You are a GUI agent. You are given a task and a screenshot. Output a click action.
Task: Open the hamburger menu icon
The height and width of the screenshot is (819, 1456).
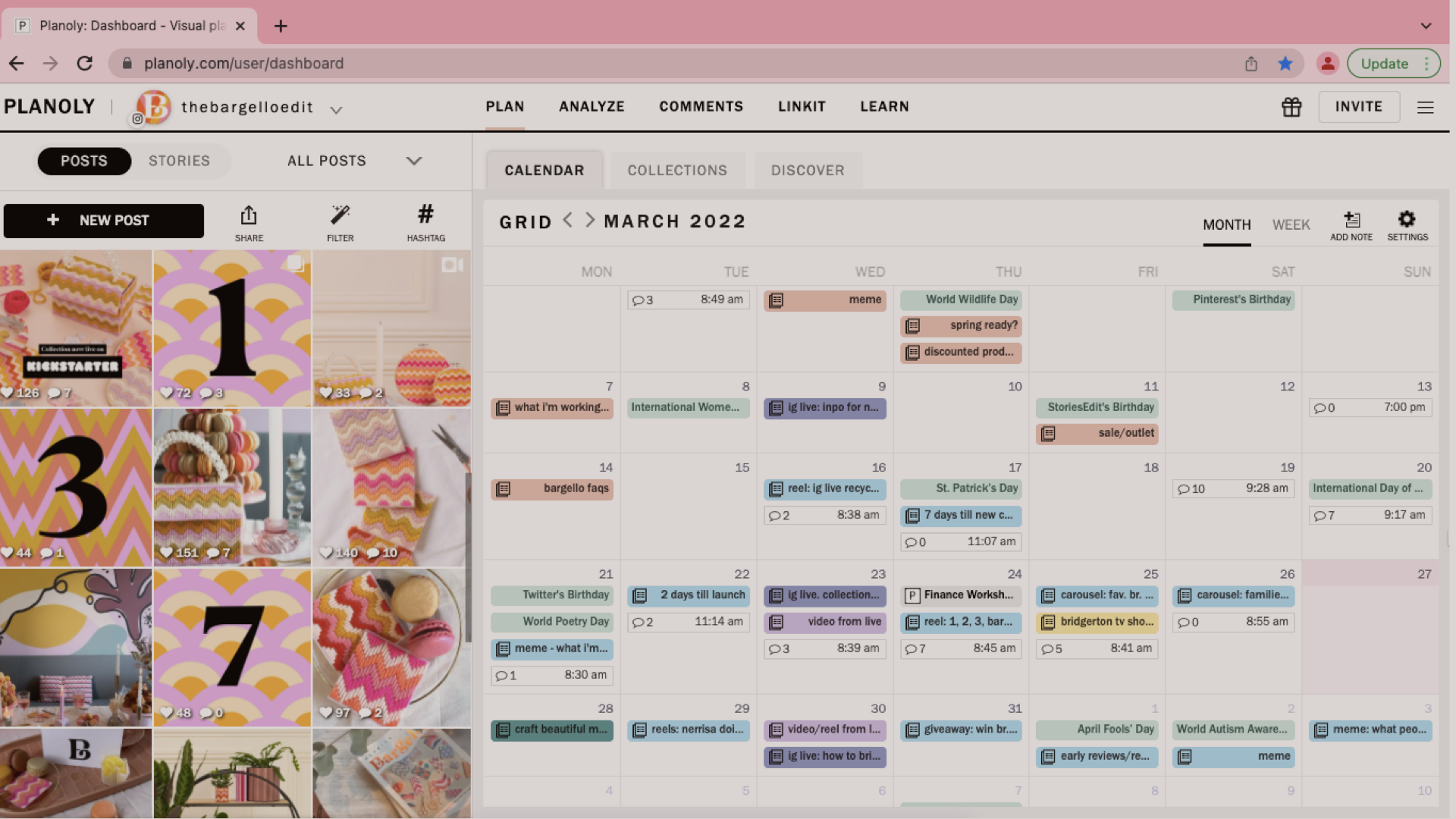coord(1425,107)
